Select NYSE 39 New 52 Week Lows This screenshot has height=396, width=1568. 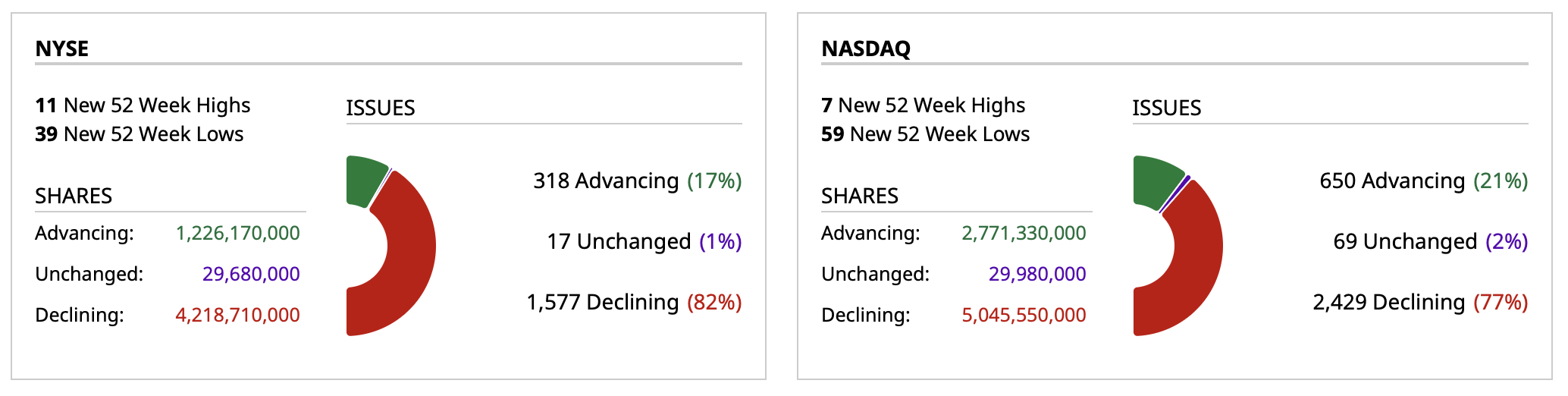[x=140, y=134]
